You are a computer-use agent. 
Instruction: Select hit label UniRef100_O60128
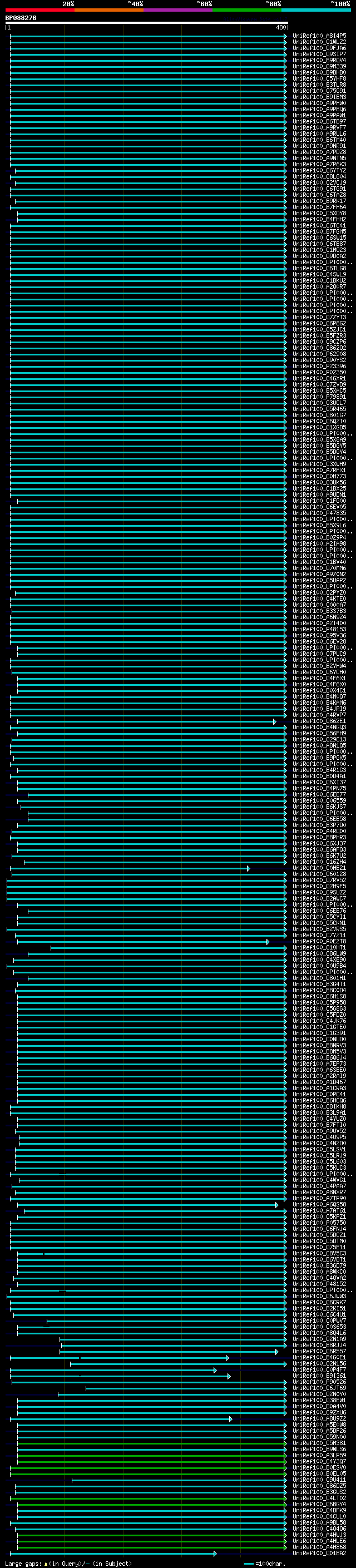[319, 874]
